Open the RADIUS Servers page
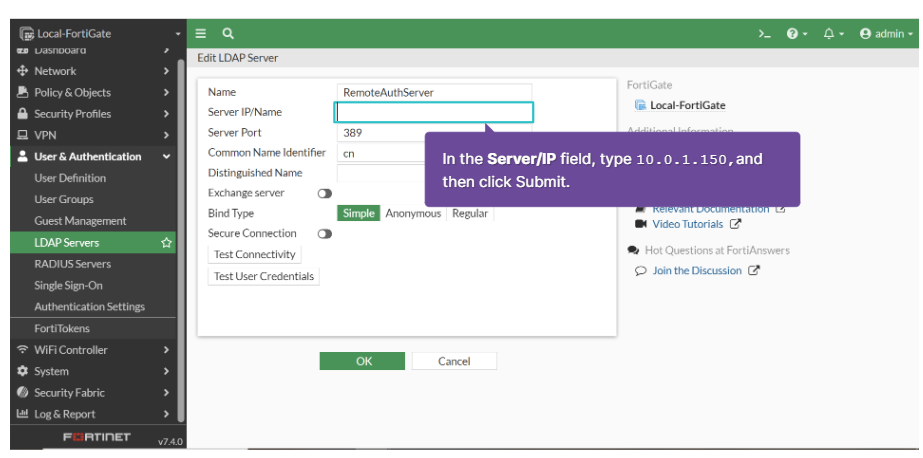The width and height of the screenshot is (923, 458). coord(72,264)
